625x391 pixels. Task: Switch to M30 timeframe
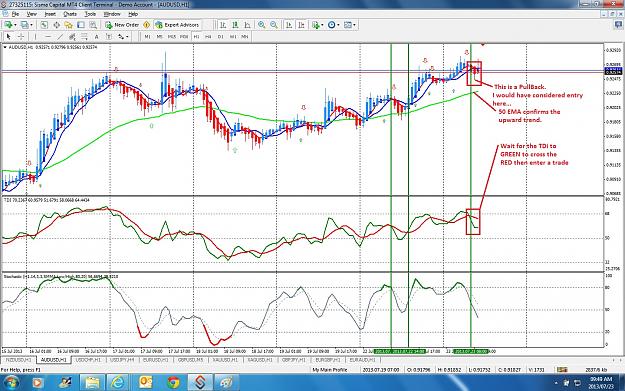(x=184, y=37)
